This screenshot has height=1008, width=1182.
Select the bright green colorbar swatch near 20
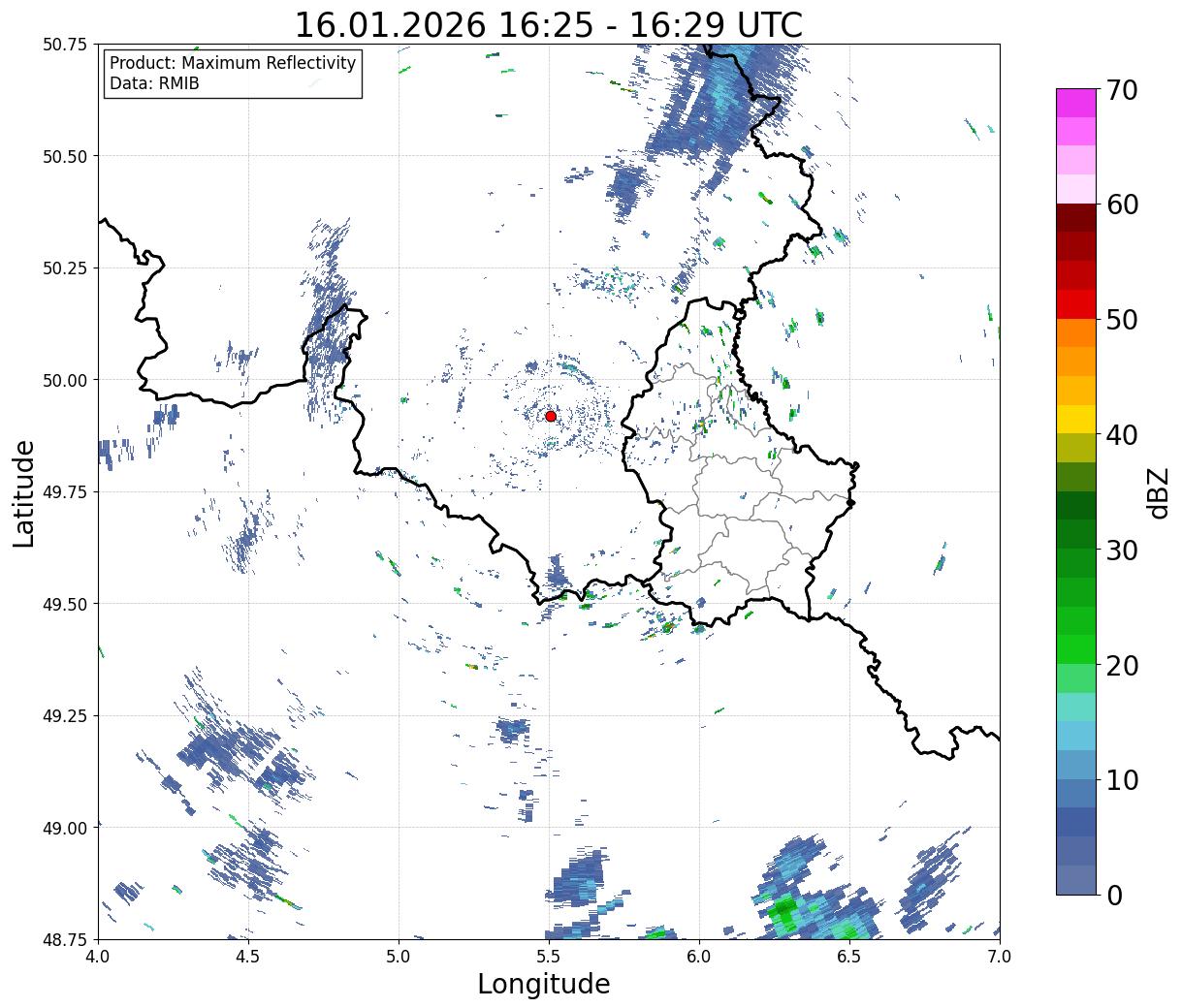(1076, 649)
